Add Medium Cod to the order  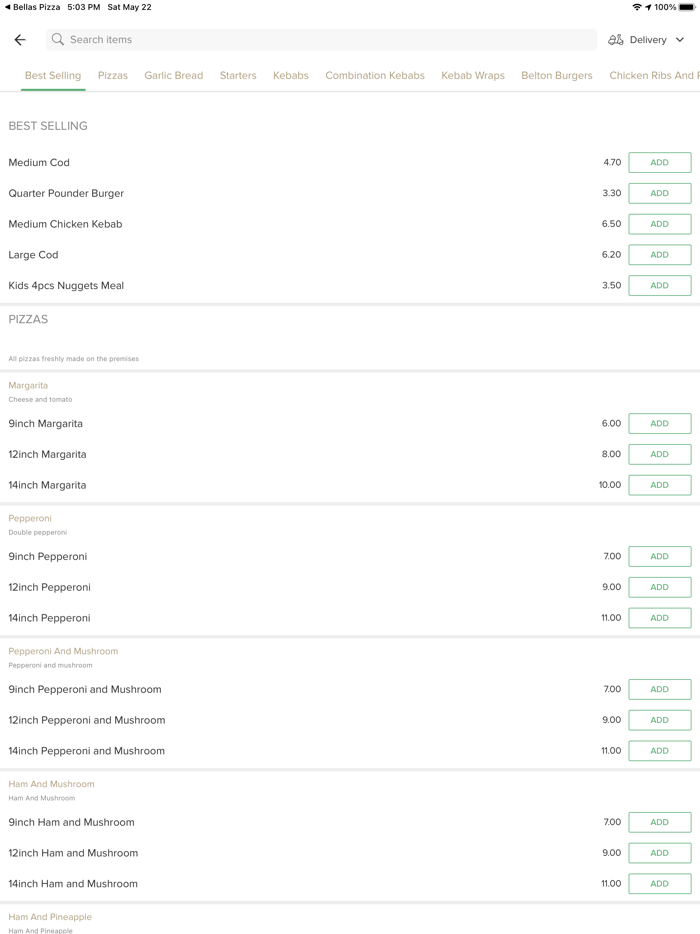point(659,162)
